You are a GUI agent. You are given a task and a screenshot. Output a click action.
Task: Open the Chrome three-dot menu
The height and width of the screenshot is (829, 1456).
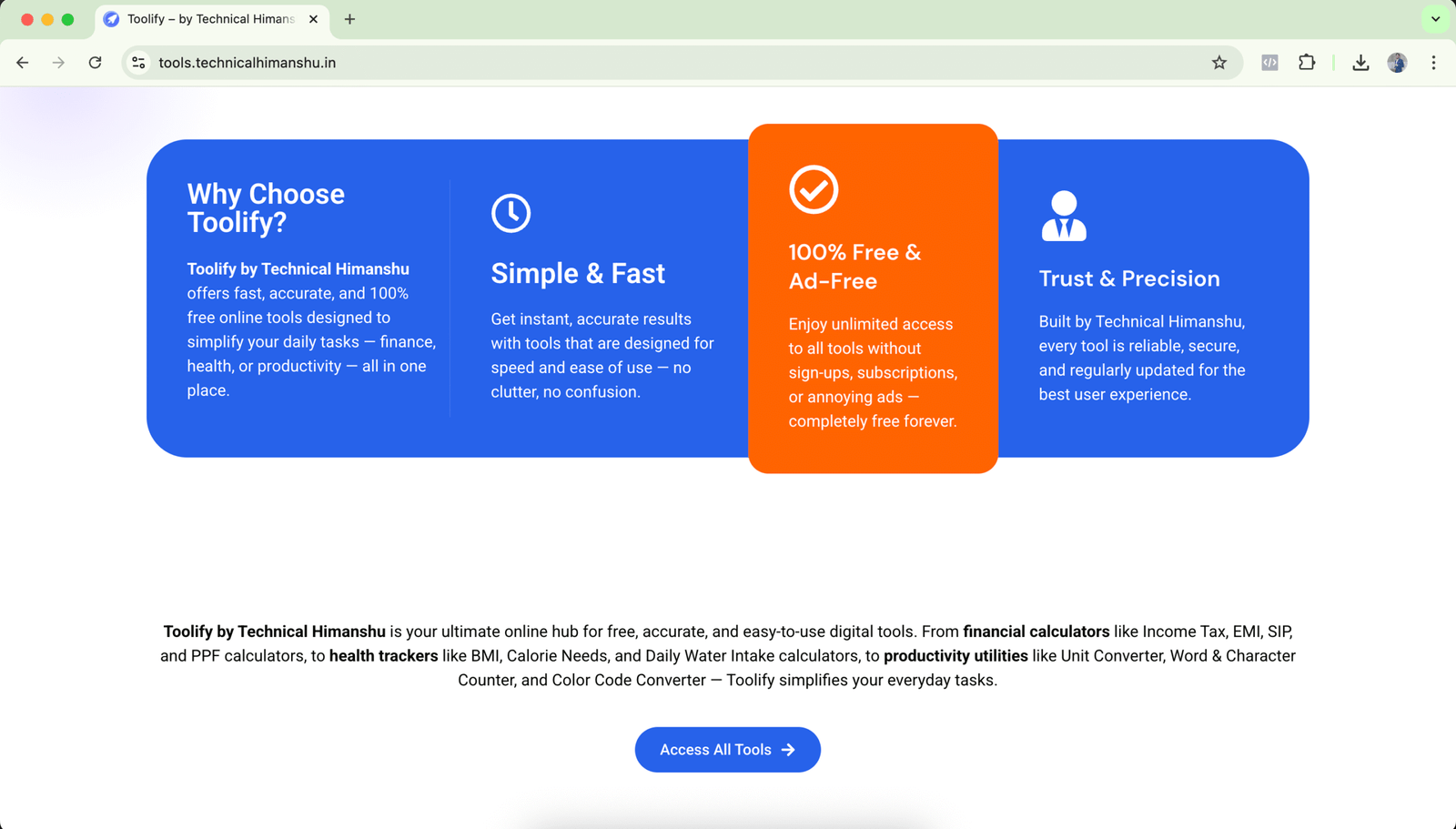point(1433,63)
